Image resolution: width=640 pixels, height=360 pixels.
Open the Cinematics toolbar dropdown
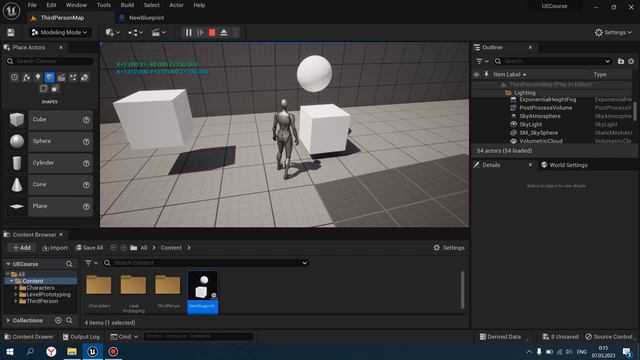click(158, 32)
